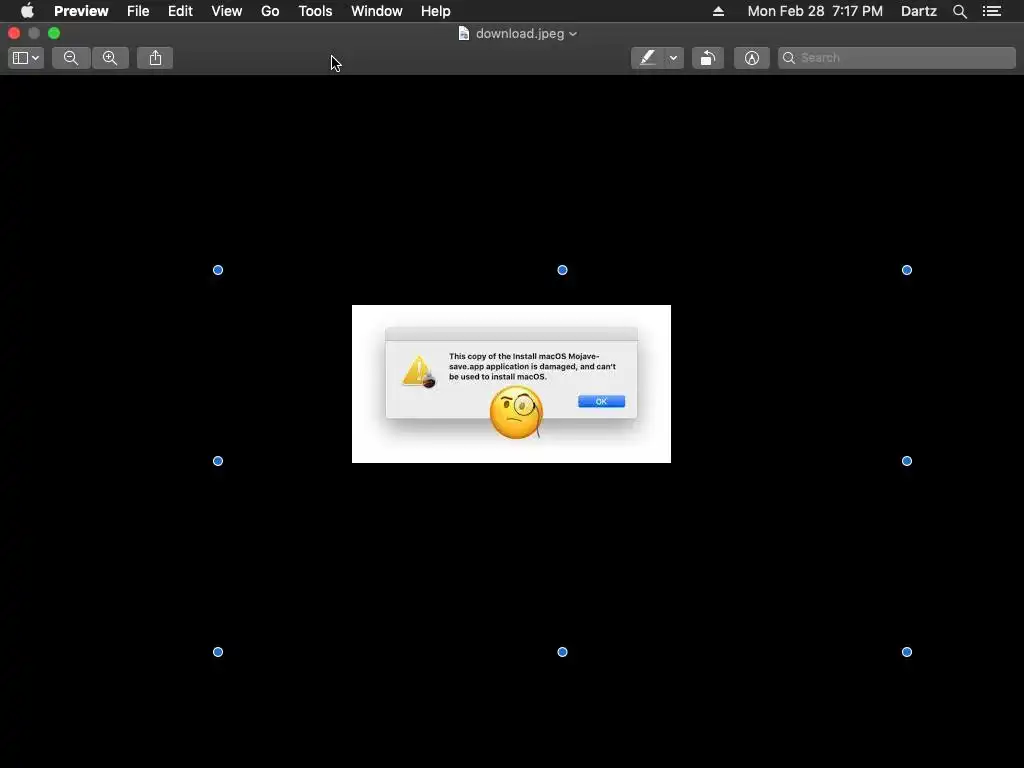Image resolution: width=1024 pixels, height=768 pixels.
Task: Click the bottom-left selection handle
Action: pos(218,652)
